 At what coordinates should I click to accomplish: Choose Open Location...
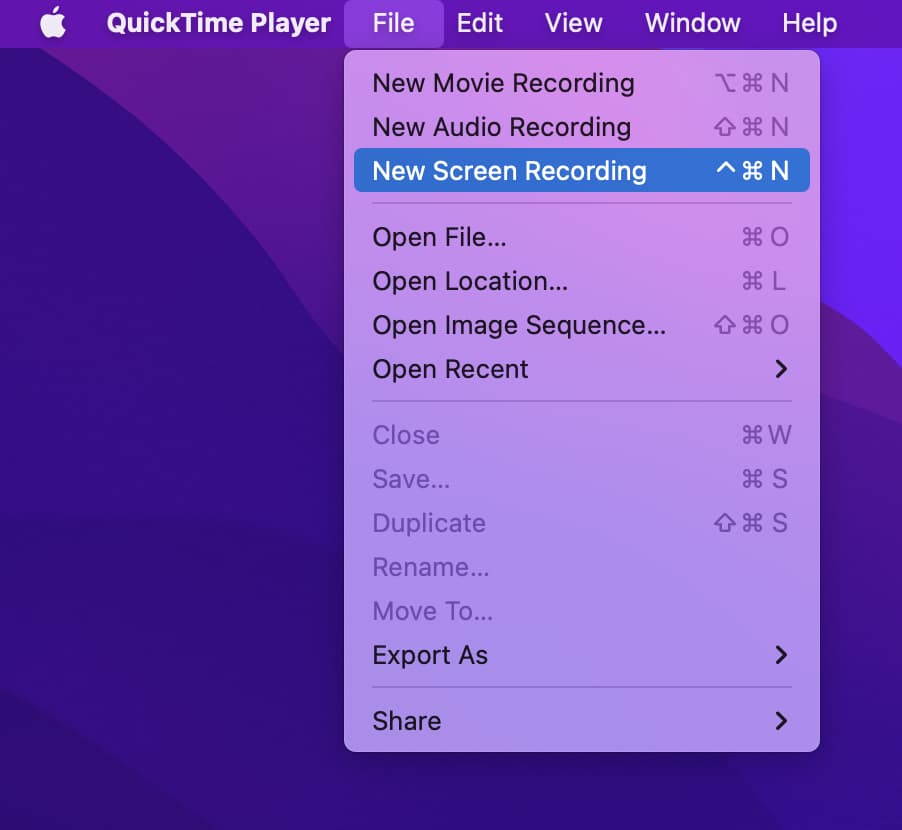pyautogui.click(x=469, y=281)
